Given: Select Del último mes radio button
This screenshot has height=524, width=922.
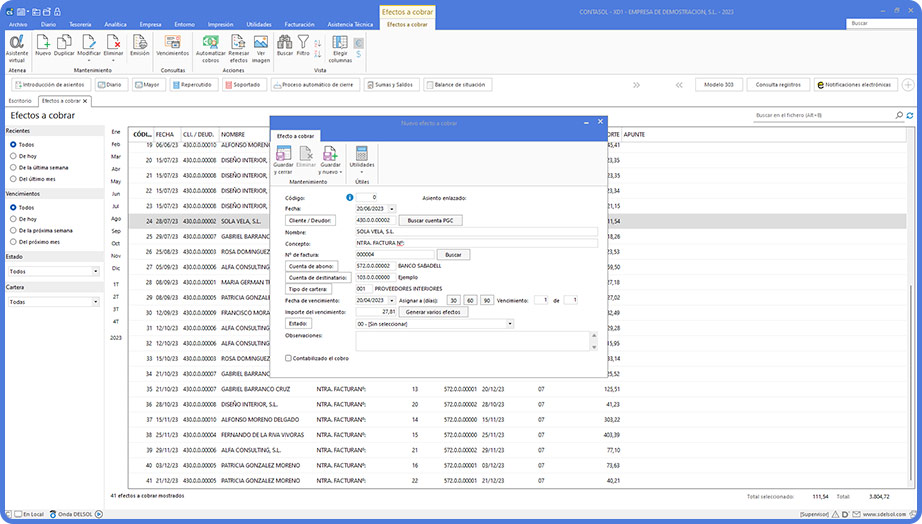Looking at the screenshot, I should click(13, 179).
